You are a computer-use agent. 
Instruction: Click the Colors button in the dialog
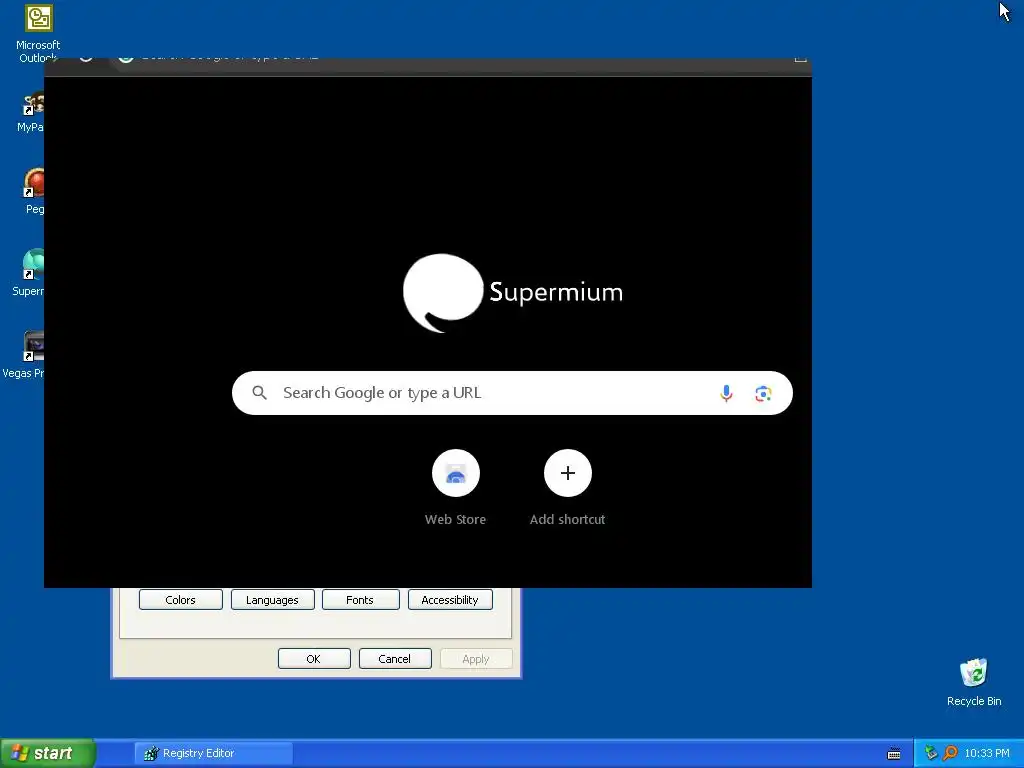(x=180, y=600)
